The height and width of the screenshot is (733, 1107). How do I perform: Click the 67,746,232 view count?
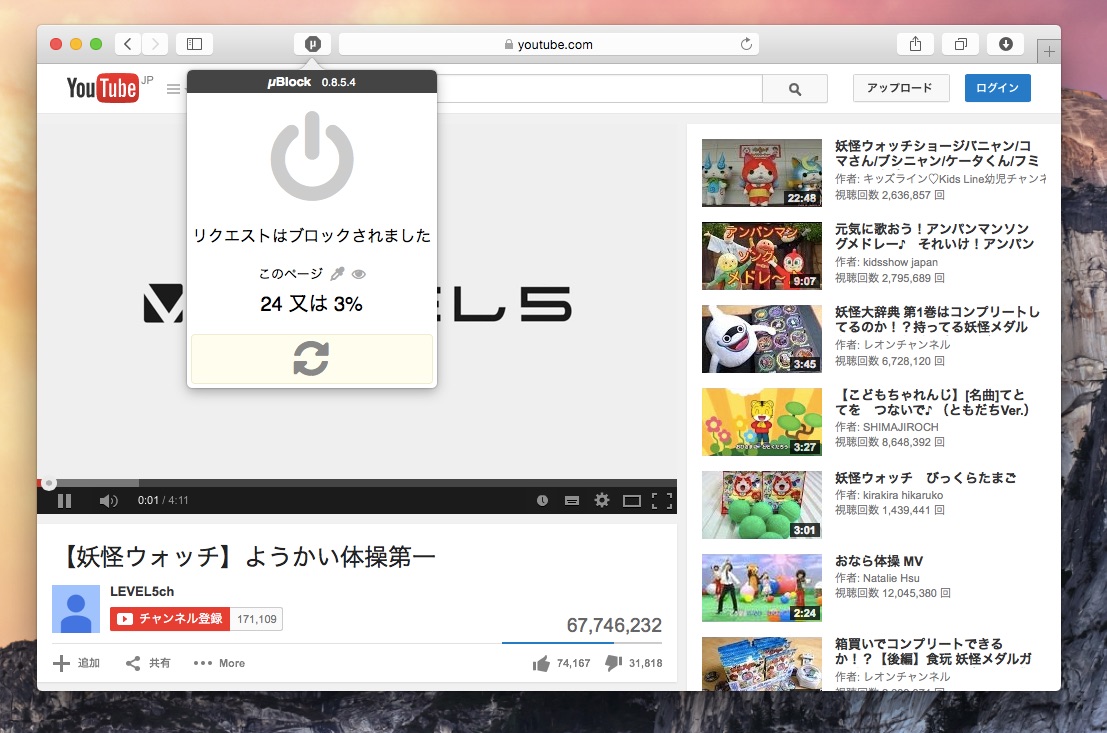click(614, 625)
